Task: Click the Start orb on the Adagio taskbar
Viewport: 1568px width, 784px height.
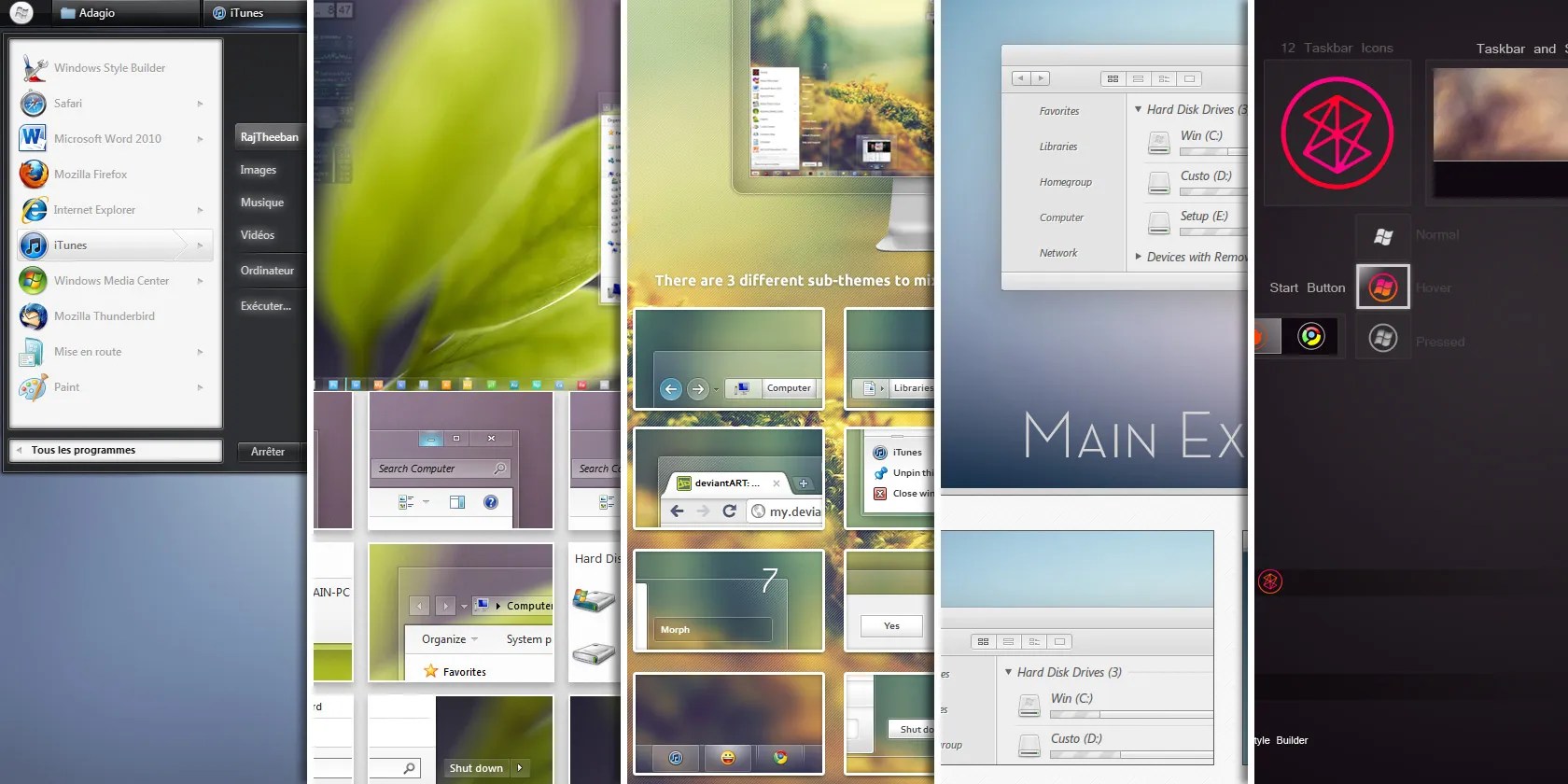Action: pyautogui.click(x=21, y=12)
